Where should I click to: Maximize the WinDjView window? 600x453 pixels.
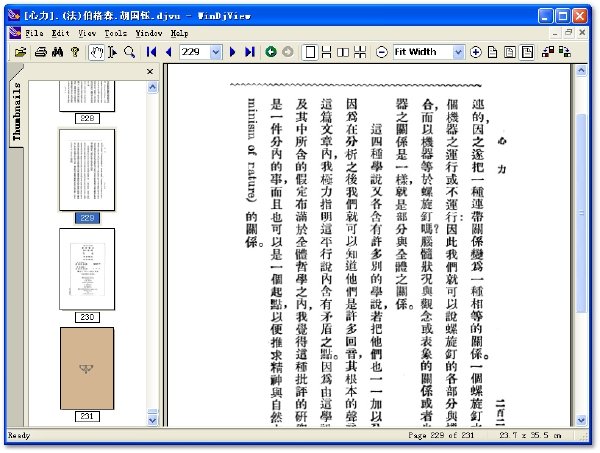tap(563, 16)
